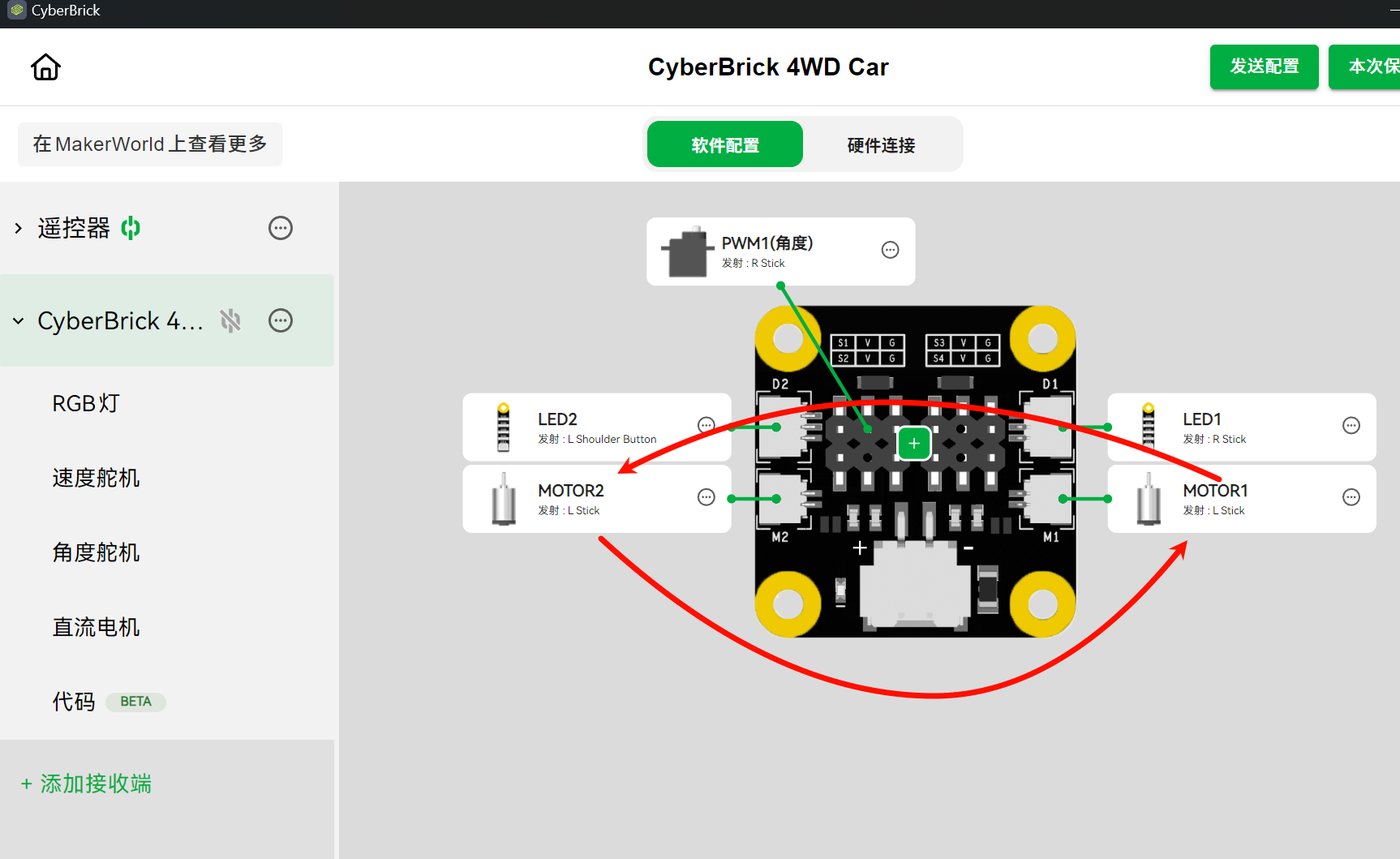This screenshot has width=1400, height=859.
Task: Open LED1 options menu
Action: coord(1351,425)
